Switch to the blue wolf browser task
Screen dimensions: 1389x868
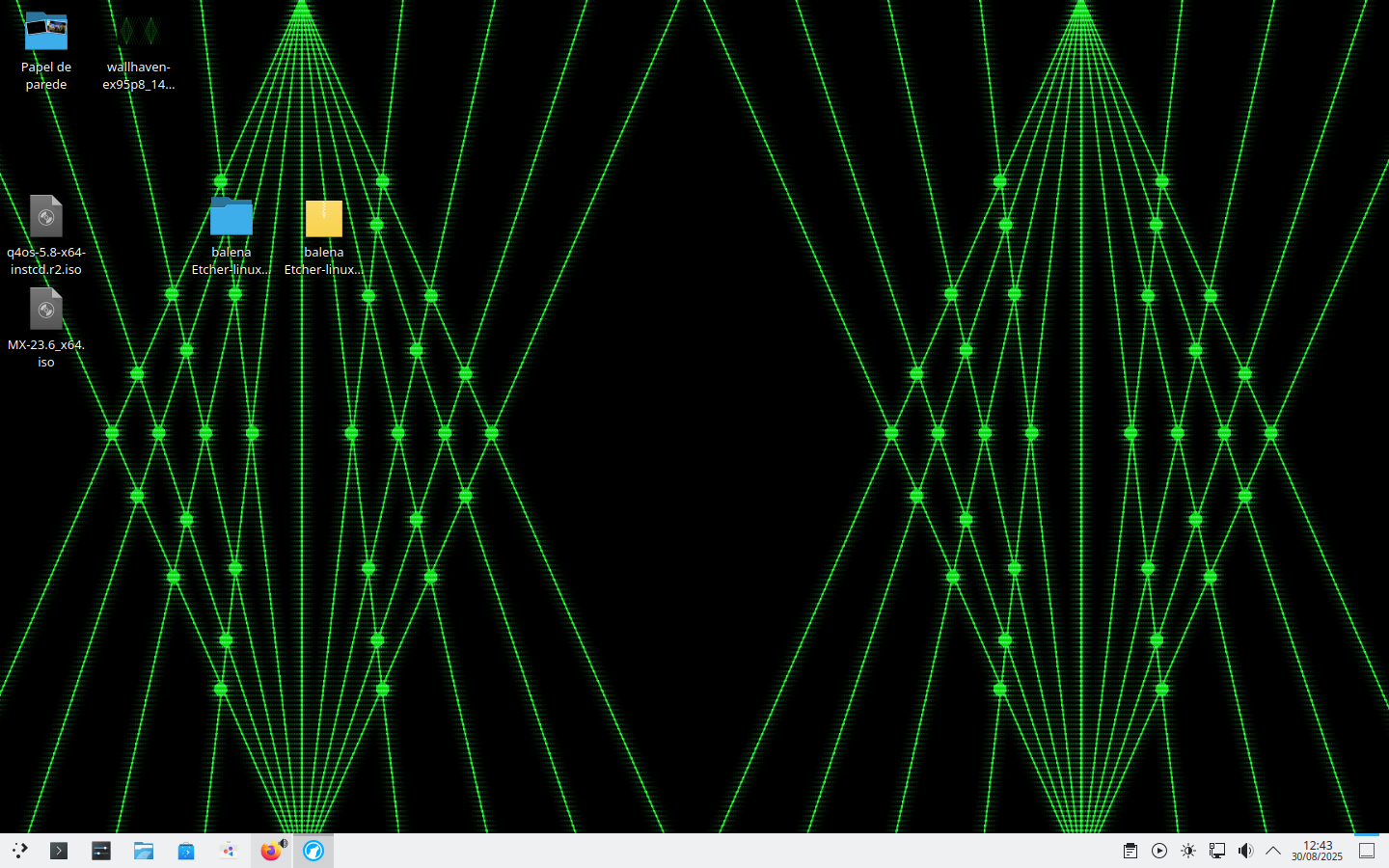coord(313,851)
